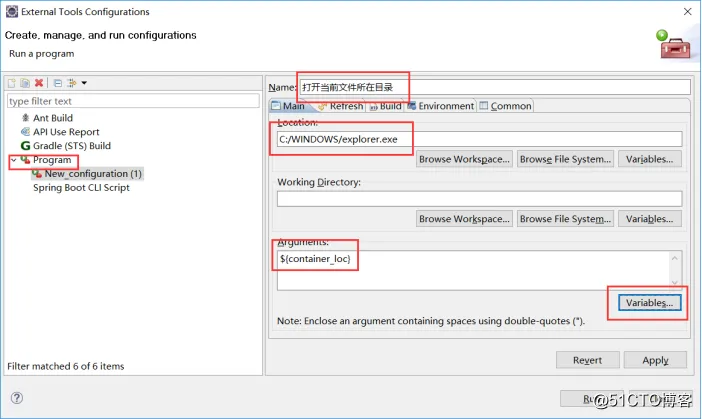This screenshot has height=419, width=702.
Task: Click the type filter text field
Action: pyautogui.click(x=133, y=101)
